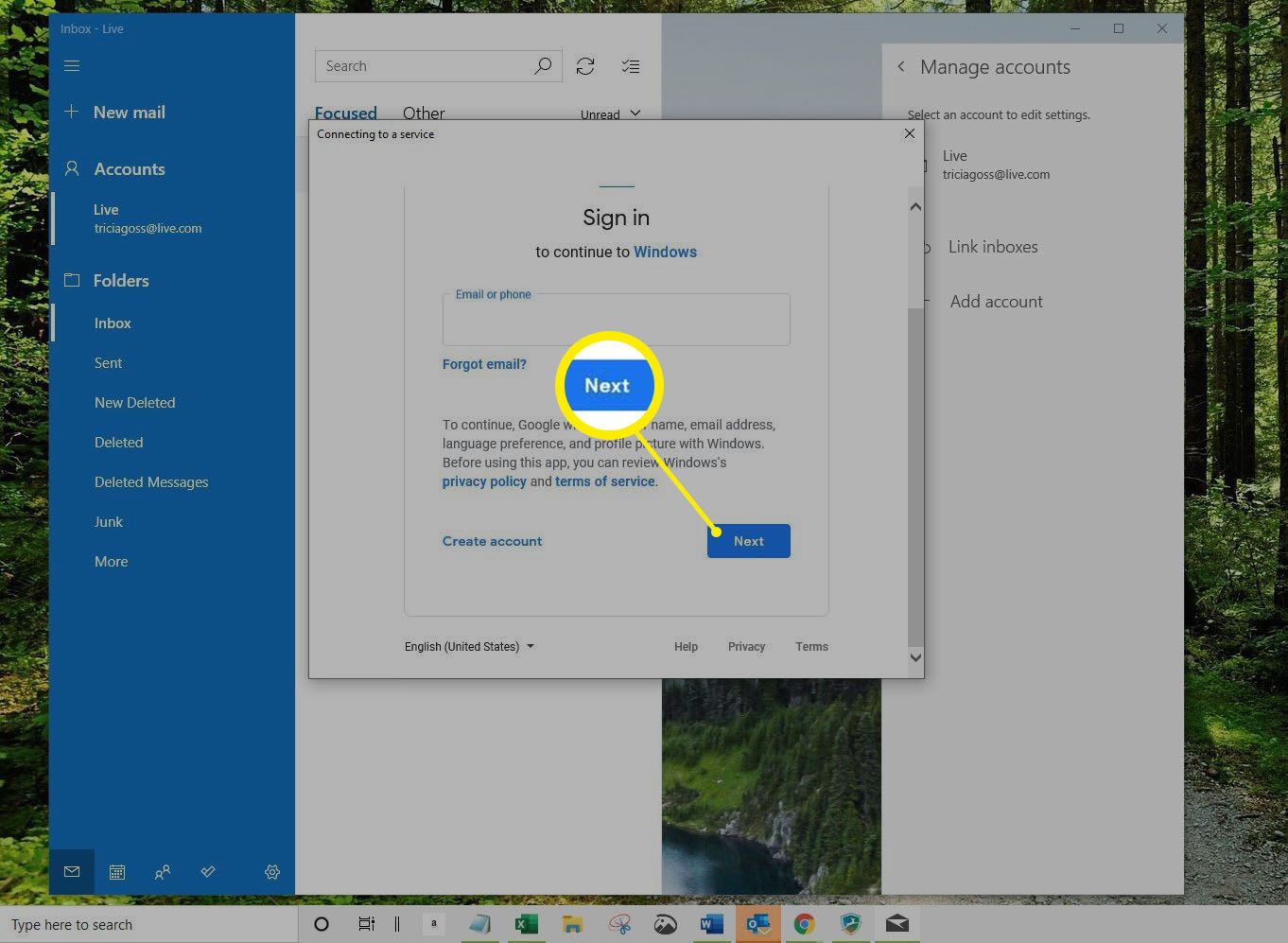The height and width of the screenshot is (943, 1288).
Task: Click the dialog scrollbar up arrow
Action: coord(915,206)
